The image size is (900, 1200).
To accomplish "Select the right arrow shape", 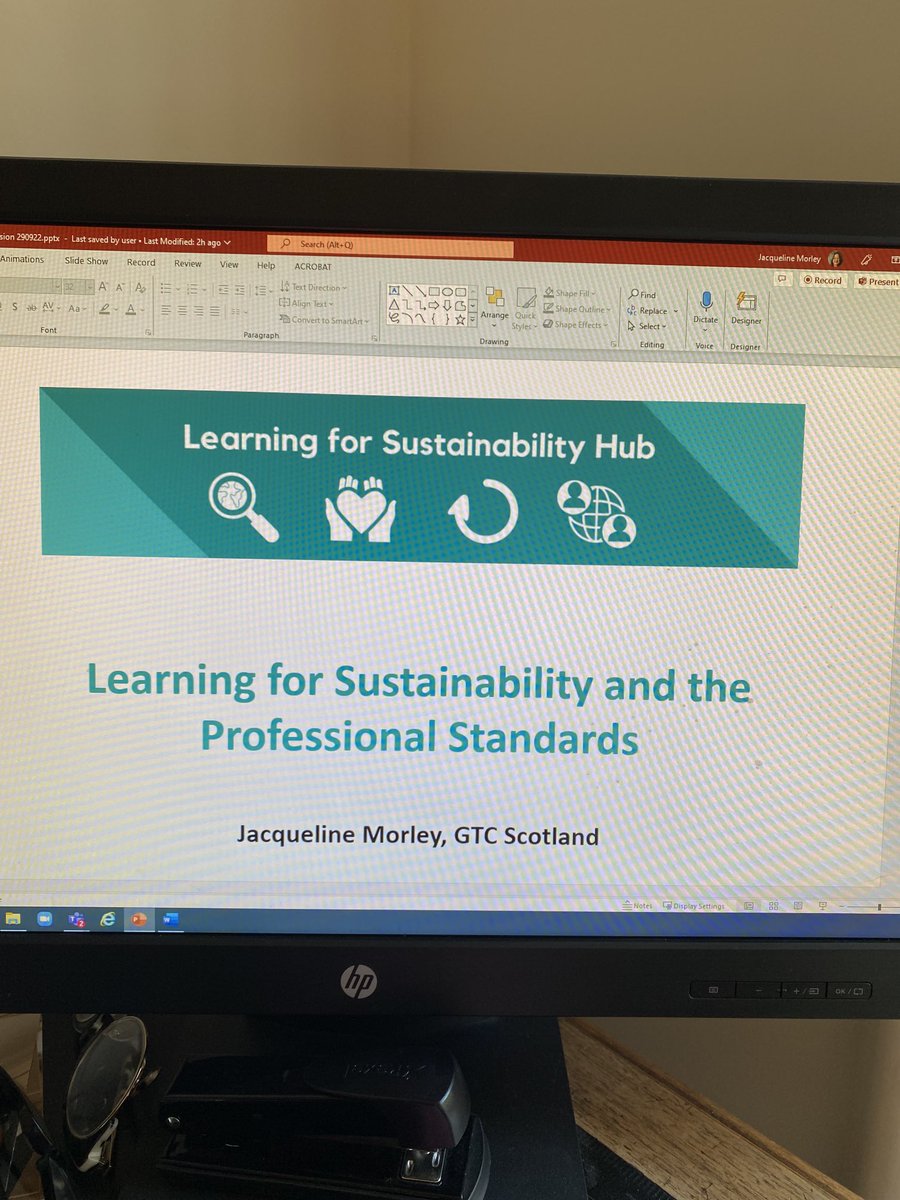I will click(434, 305).
